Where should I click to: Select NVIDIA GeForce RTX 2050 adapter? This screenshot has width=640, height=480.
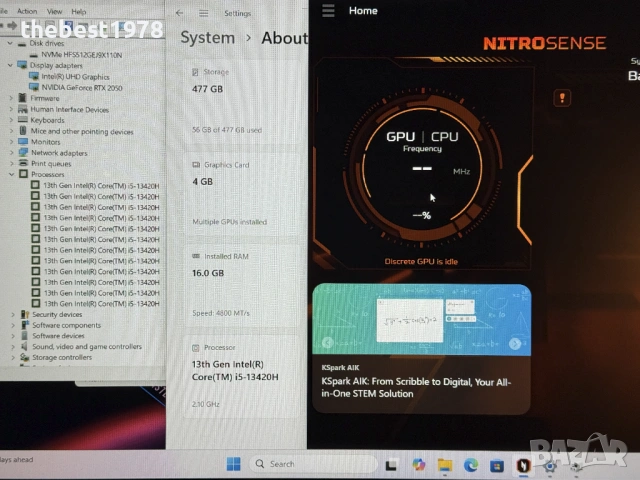[x=82, y=87]
